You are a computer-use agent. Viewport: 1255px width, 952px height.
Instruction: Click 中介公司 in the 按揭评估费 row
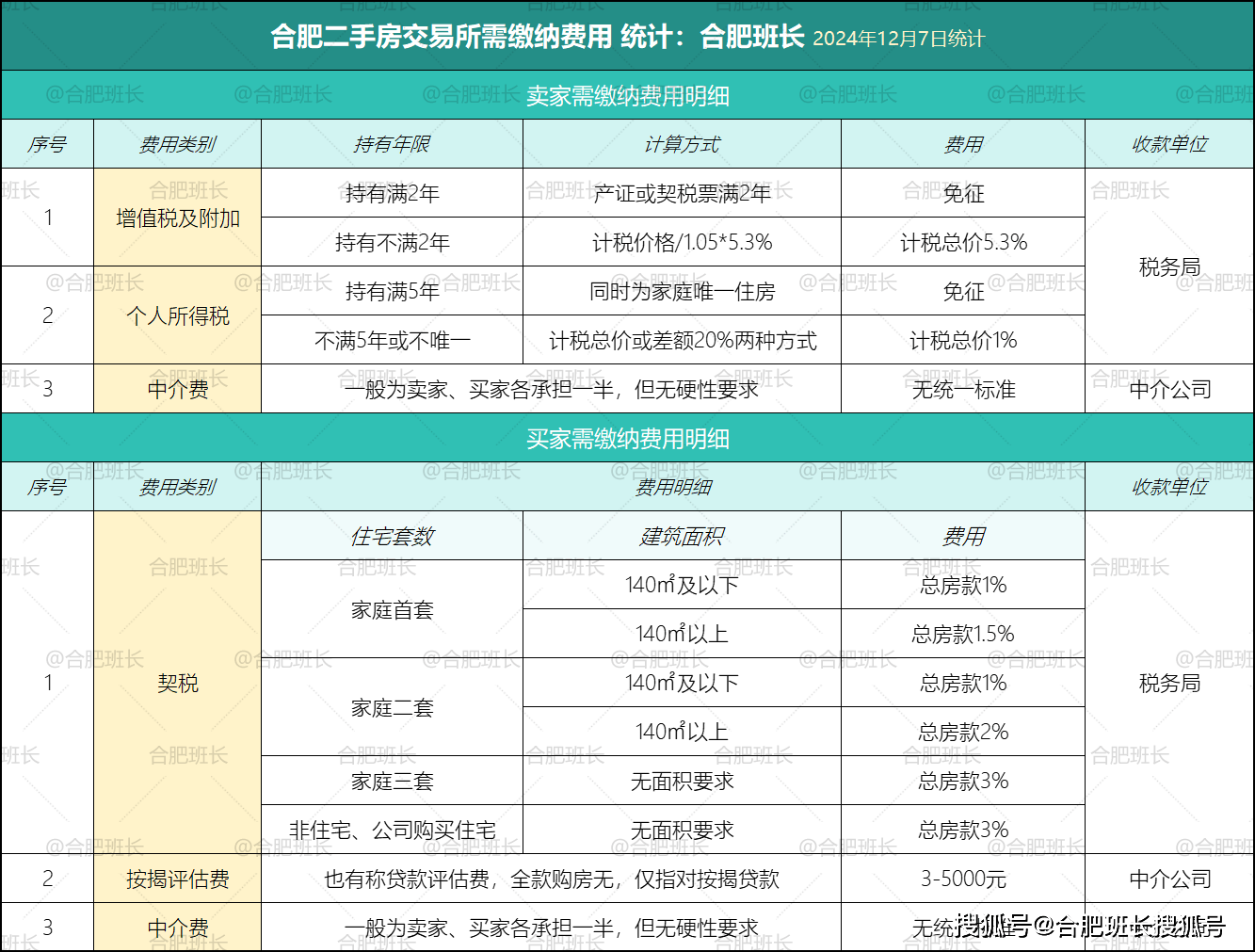[x=1169, y=879]
